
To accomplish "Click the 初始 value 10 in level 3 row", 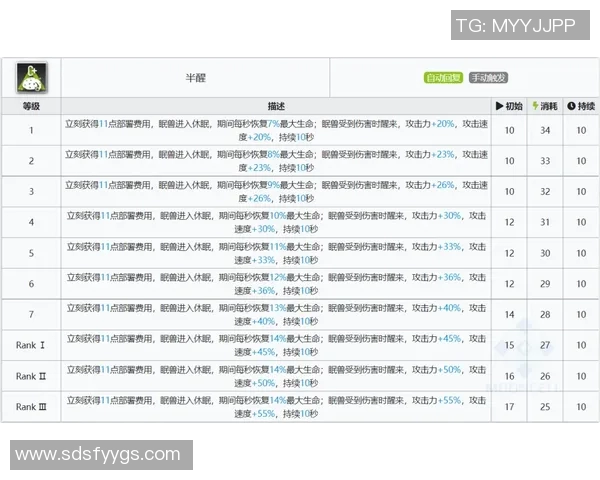I will tap(509, 191).
